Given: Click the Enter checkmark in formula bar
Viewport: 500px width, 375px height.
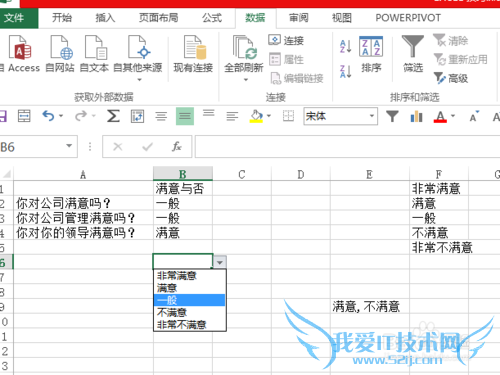Looking at the screenshot, I should (x=147, y=146).
